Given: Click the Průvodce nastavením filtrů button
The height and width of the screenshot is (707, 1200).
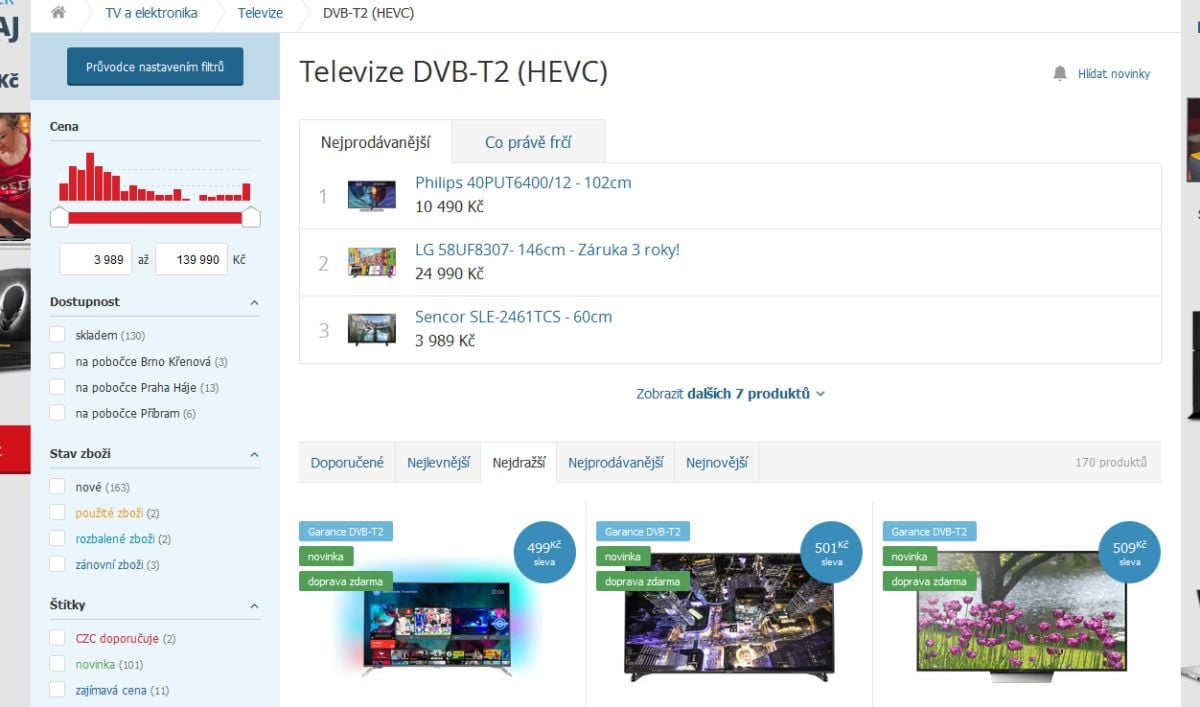Looking at the screenshot, I should (x=155, y=66).
